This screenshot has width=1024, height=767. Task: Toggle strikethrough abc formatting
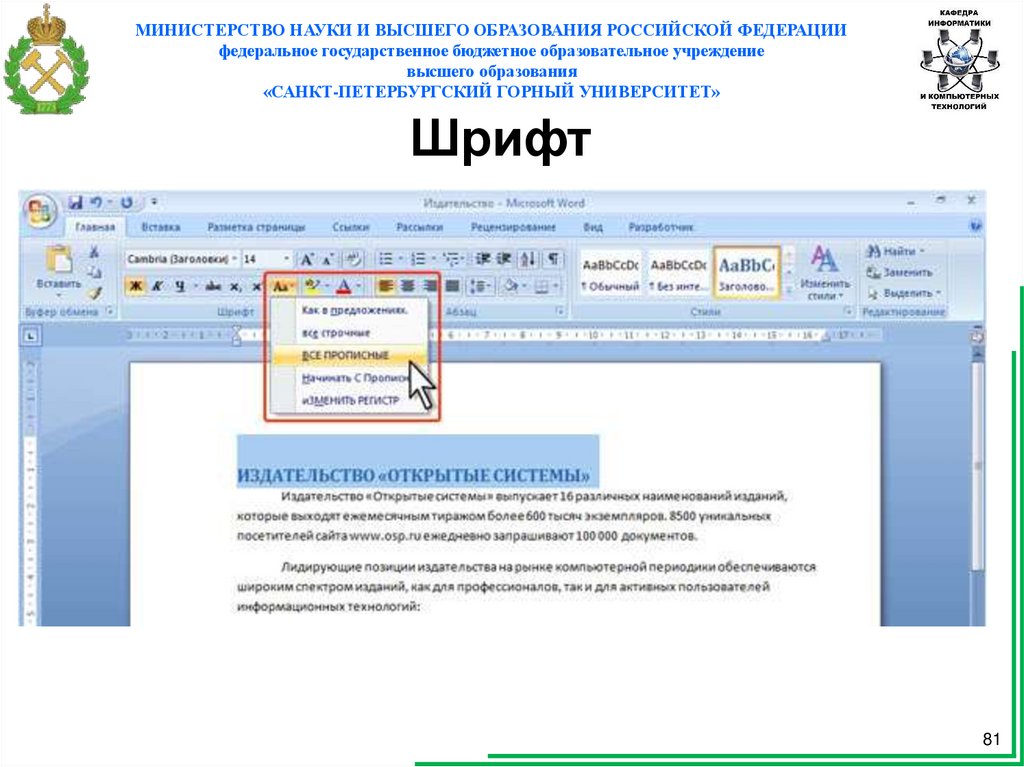(x=213, y=286)
